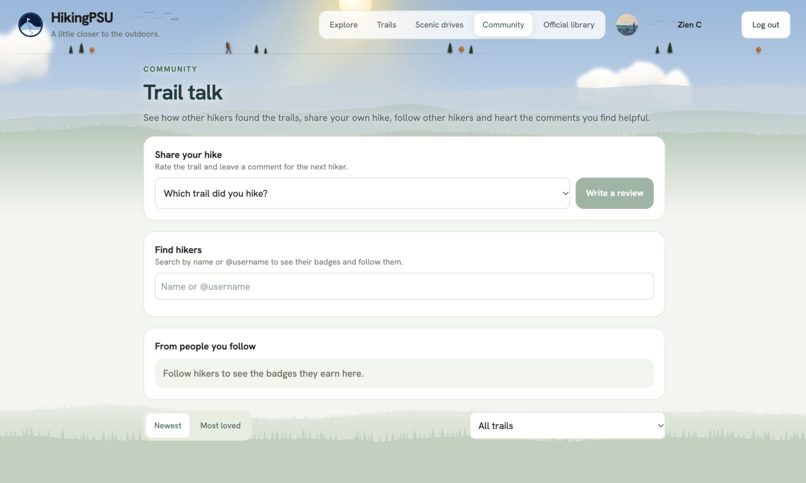Click the Share your hike heading
This screenshot has height=483, width=806.
188,155
